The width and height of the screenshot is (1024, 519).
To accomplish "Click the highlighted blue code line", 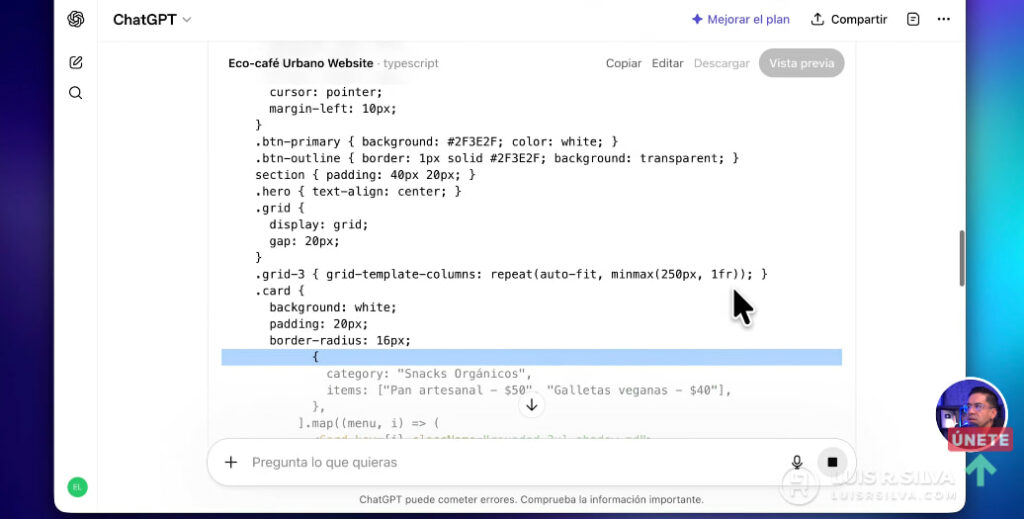I will [532, 357].
